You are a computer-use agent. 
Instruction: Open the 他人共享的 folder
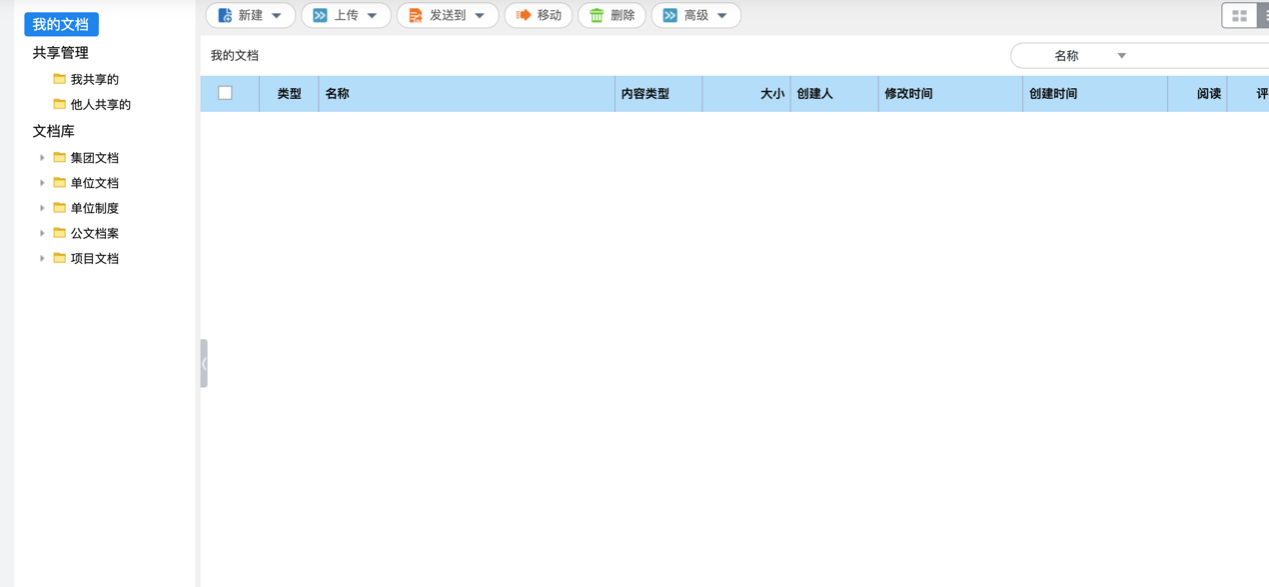click(98, 104)
